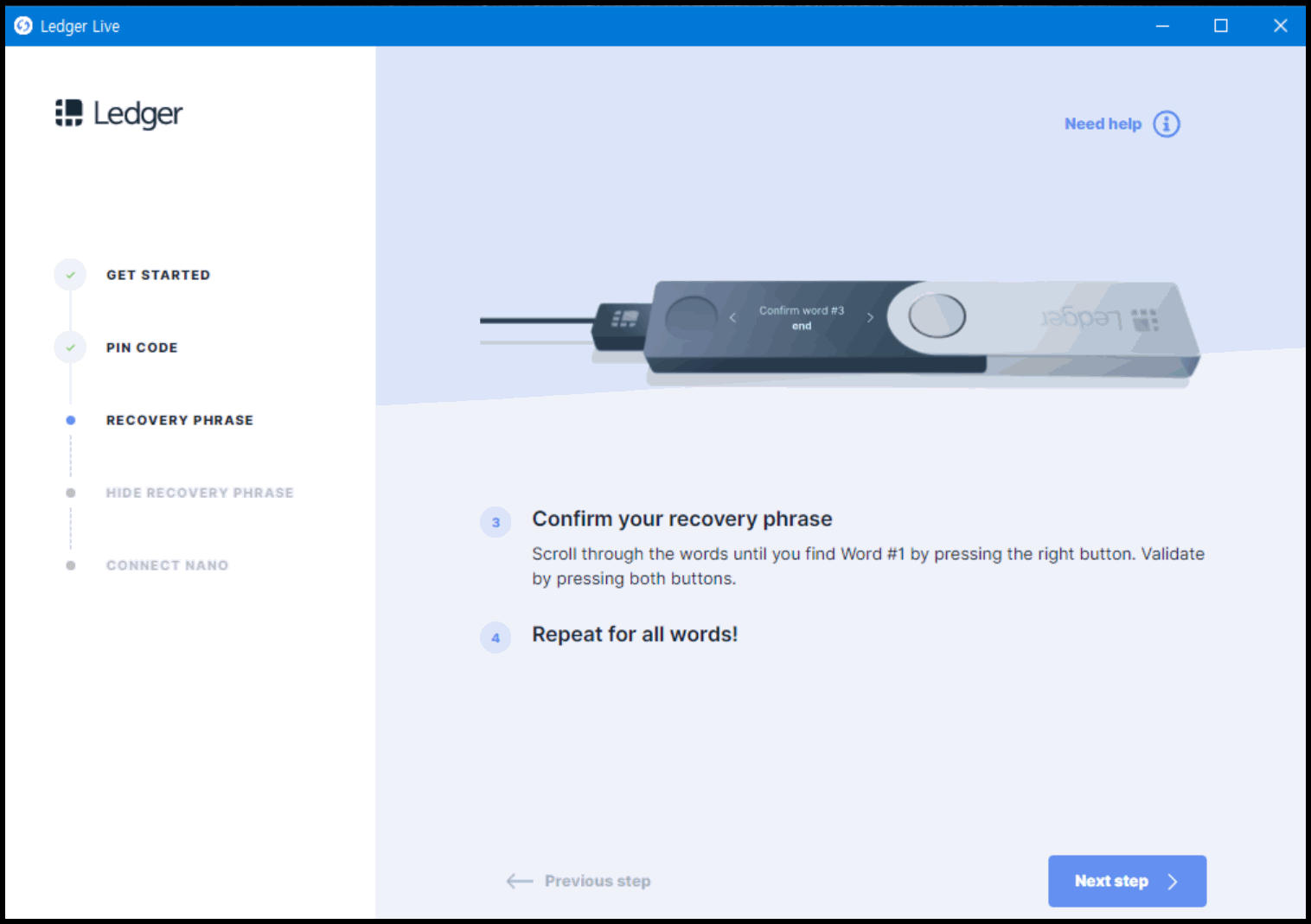
Task: Return to the Previous step
Action: click(579, 881)
